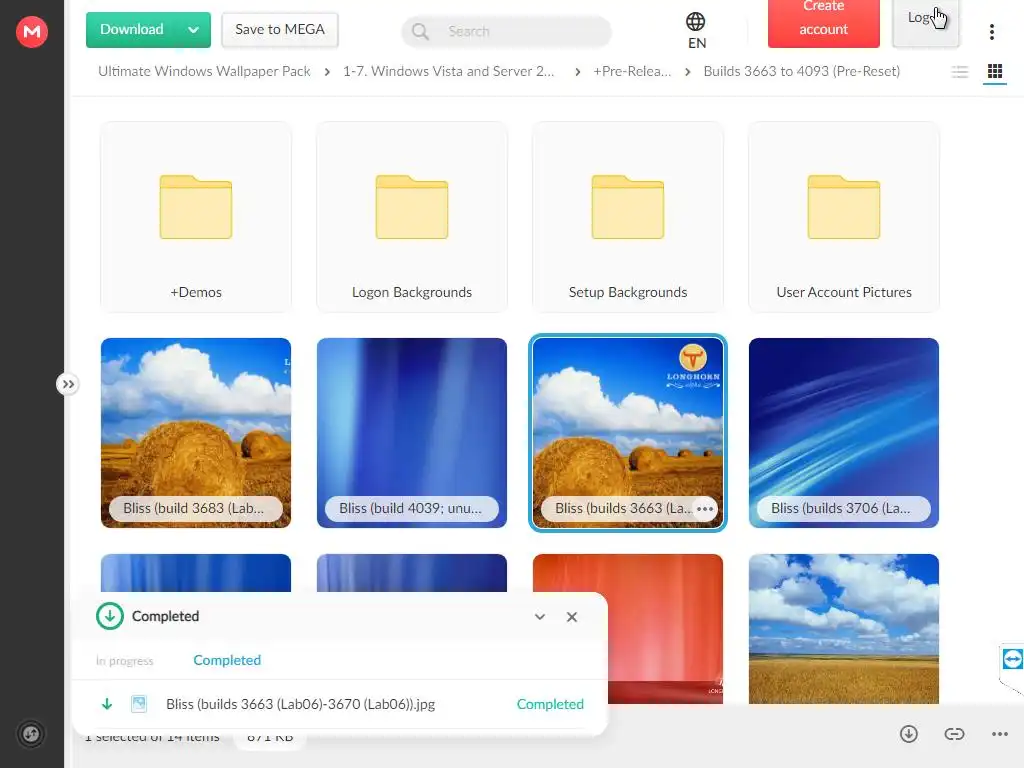Screen dimensions: 1024x768
Task: Click Builds 3663 to 4093 breadcrumb
Action: pos(801,71)
